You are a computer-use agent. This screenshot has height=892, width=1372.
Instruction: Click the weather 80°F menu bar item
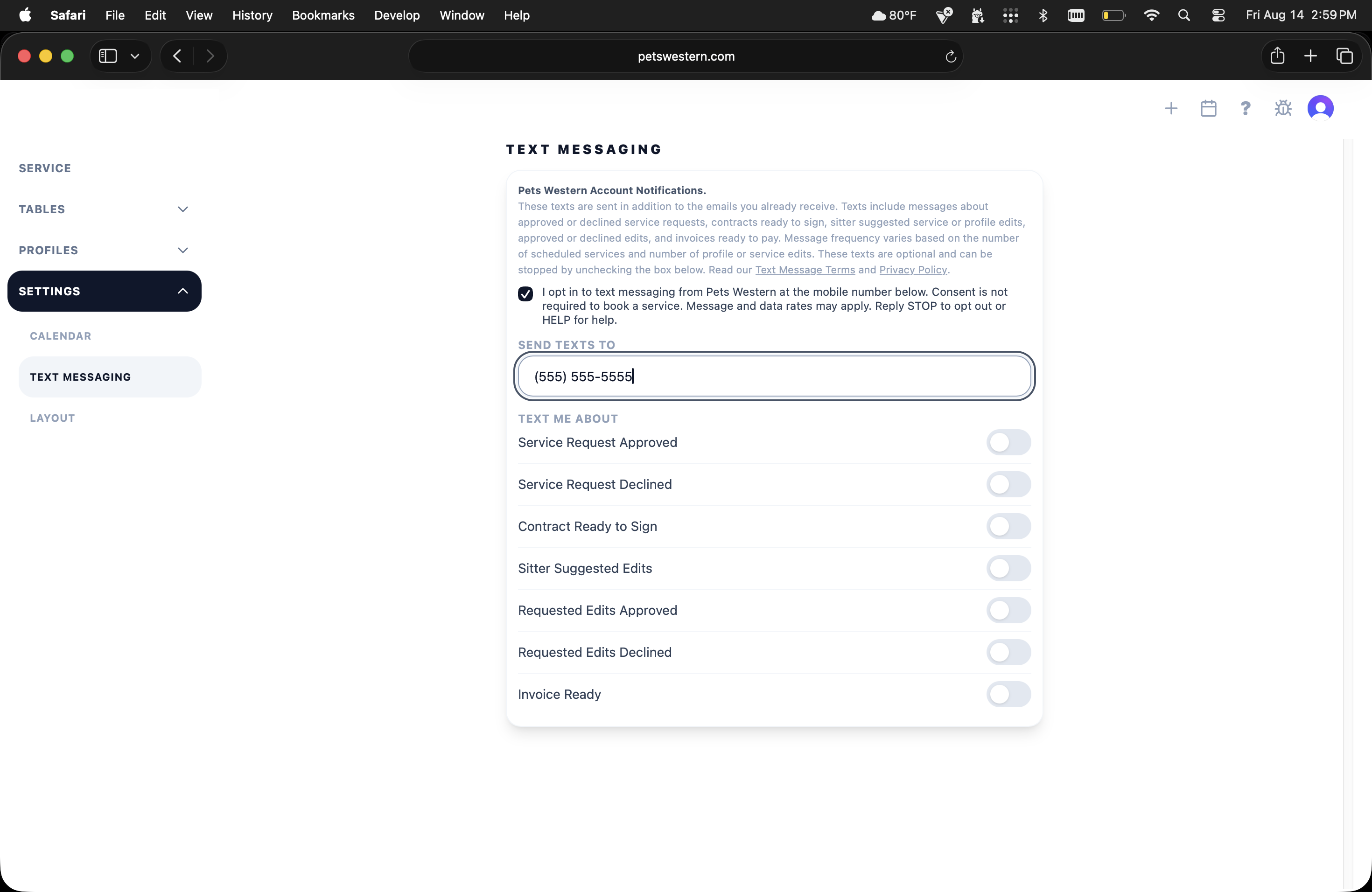point(894,15)
